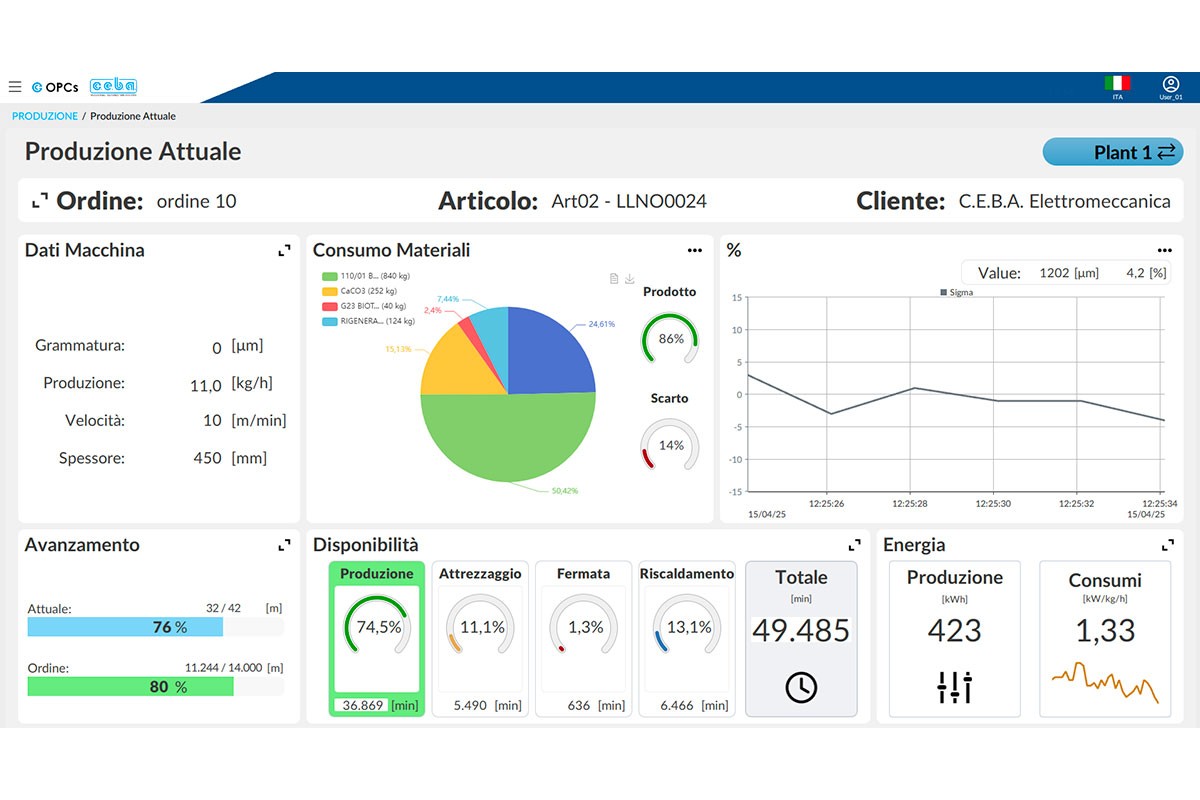Click the OPCs logo
The width and height of the screenshot is (1200, 800).
[x=55, y=87]
